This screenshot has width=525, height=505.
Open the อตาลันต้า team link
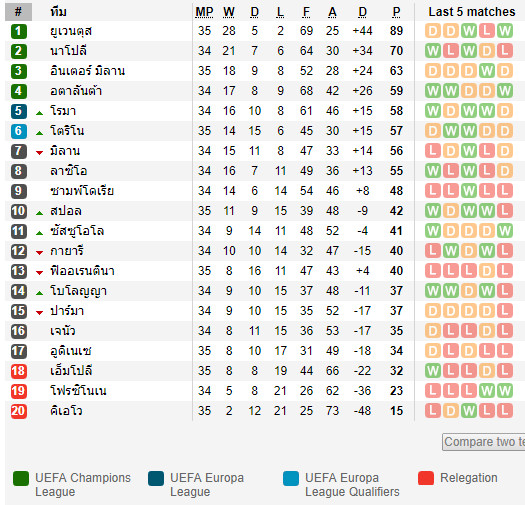76,91
